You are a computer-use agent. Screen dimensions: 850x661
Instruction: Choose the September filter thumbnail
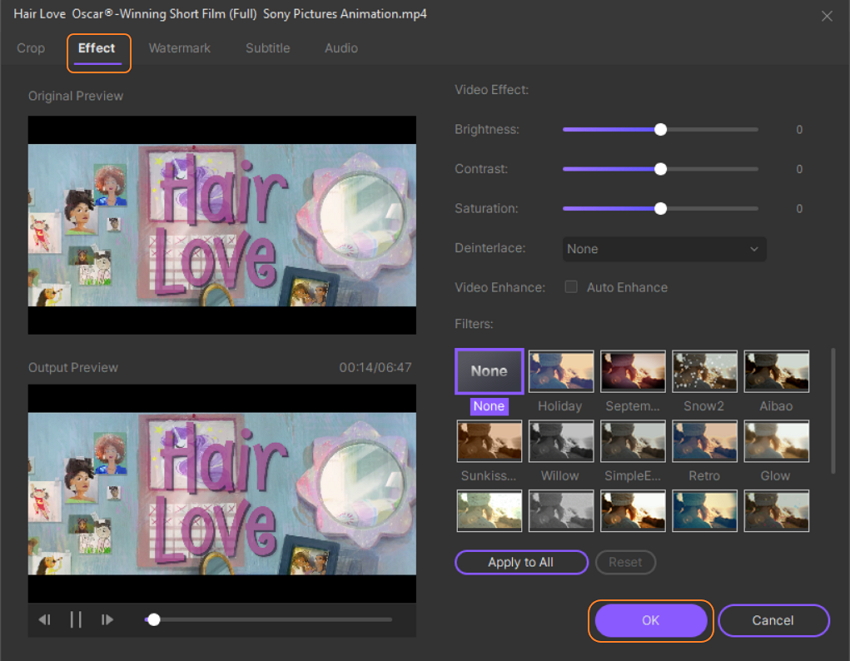tap(633, 371)
